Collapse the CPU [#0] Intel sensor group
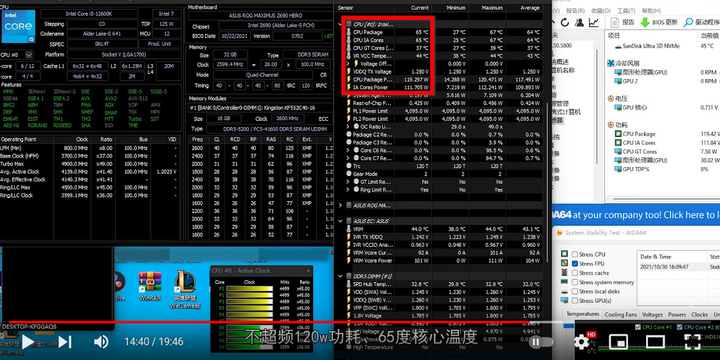Screen dimensions: 720x360 (x=340, y=24)
